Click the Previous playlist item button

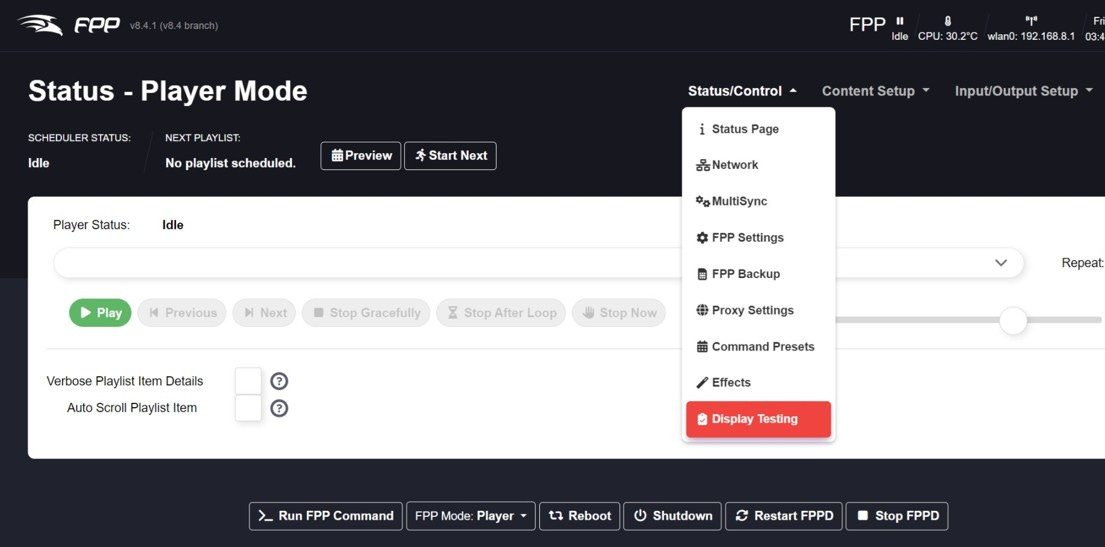(182, 313)
